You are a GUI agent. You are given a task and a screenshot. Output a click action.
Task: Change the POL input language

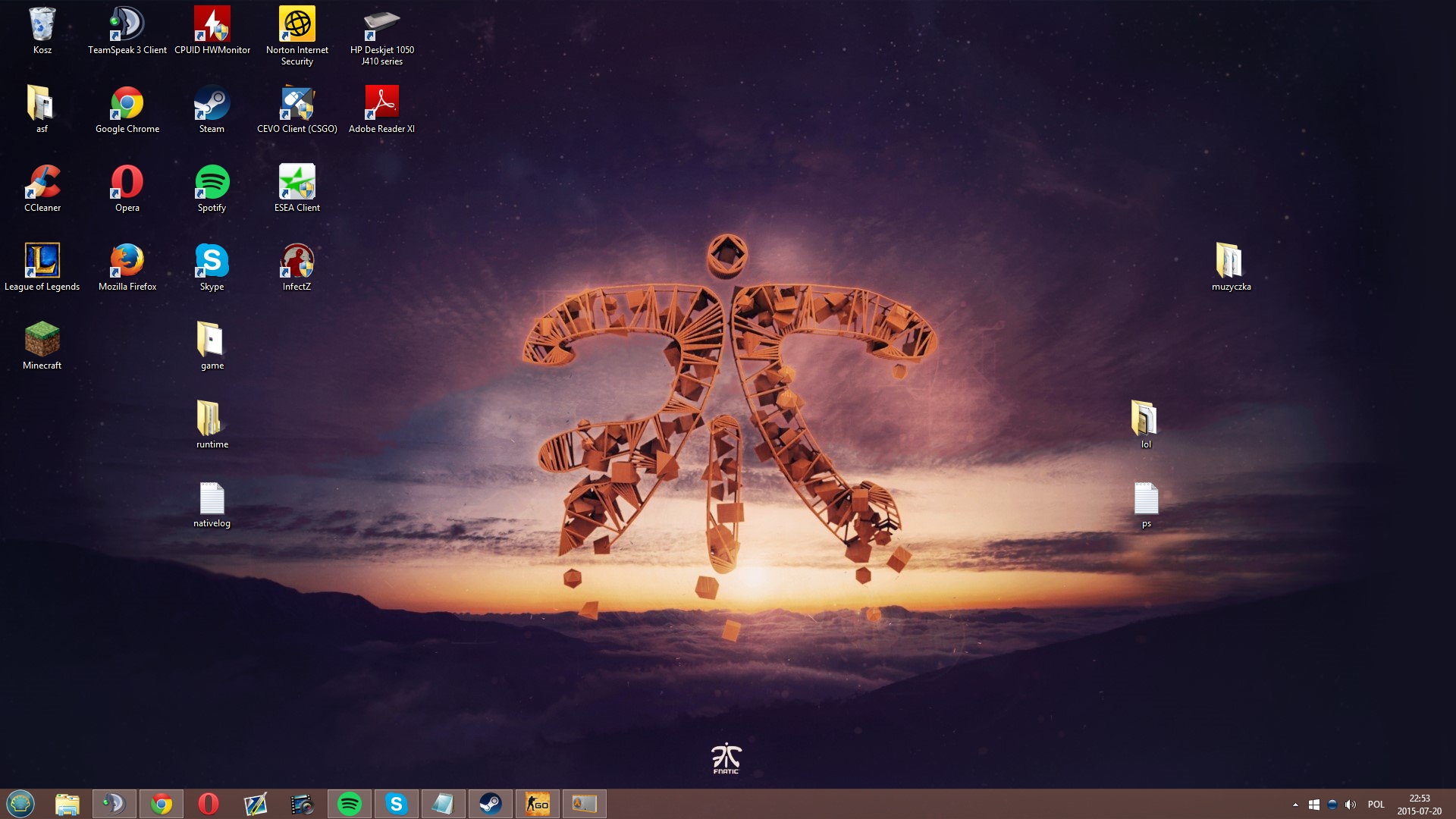[1376, 805]
